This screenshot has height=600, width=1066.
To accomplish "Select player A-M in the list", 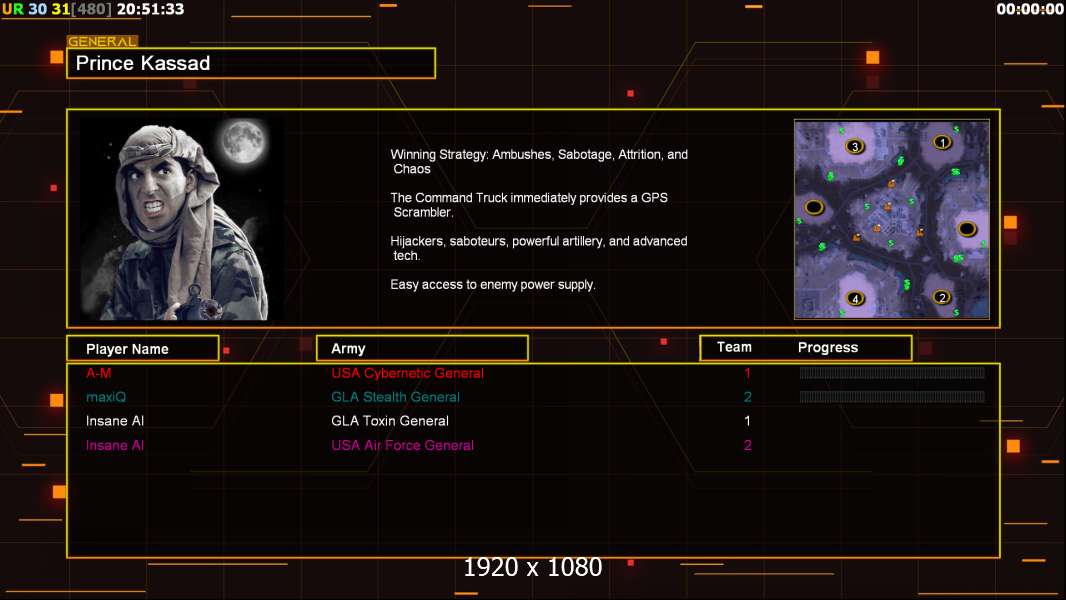I will (99, 373).
